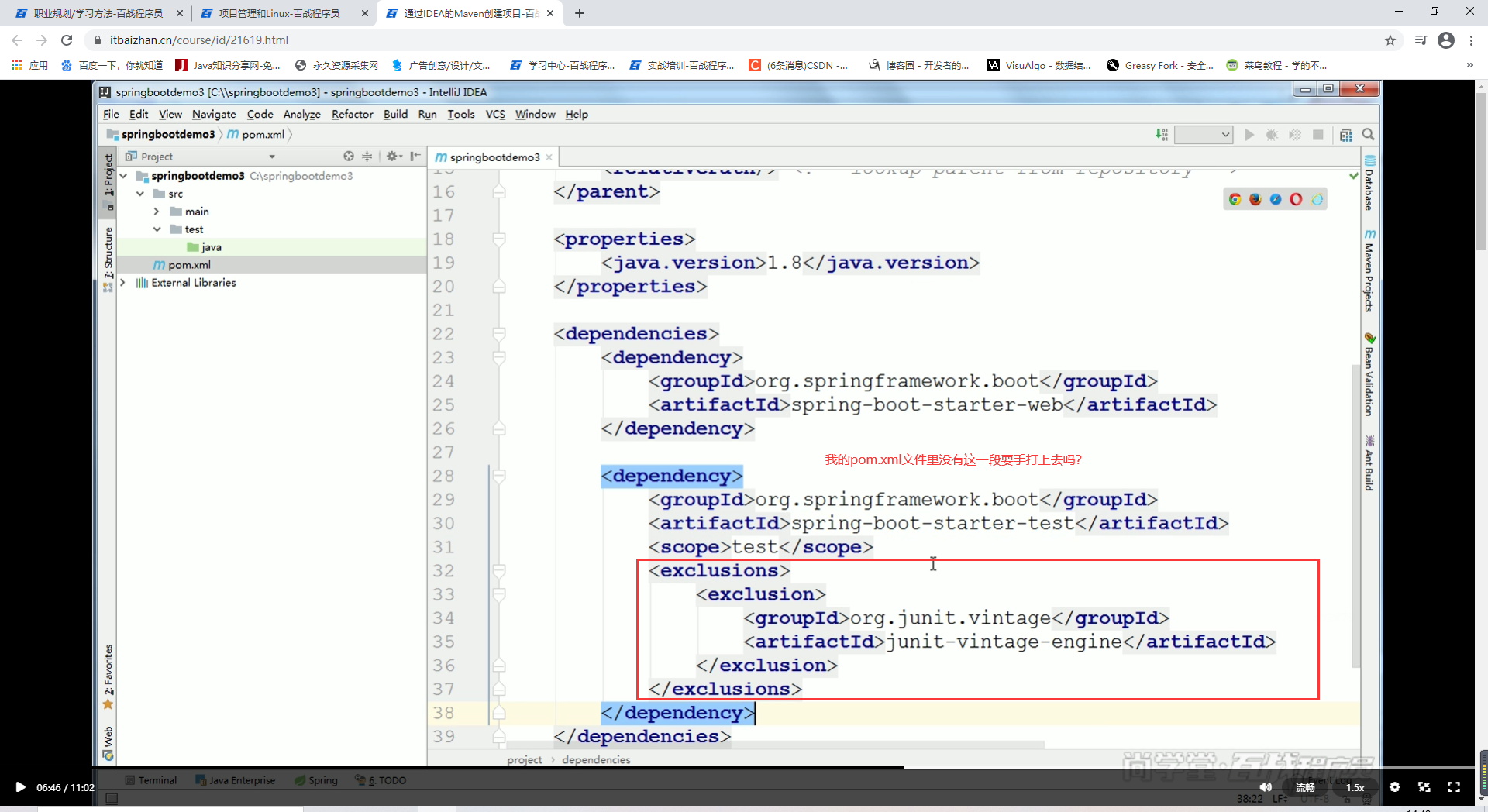Toggle Favorites tool window

click(x=108, y=676)
